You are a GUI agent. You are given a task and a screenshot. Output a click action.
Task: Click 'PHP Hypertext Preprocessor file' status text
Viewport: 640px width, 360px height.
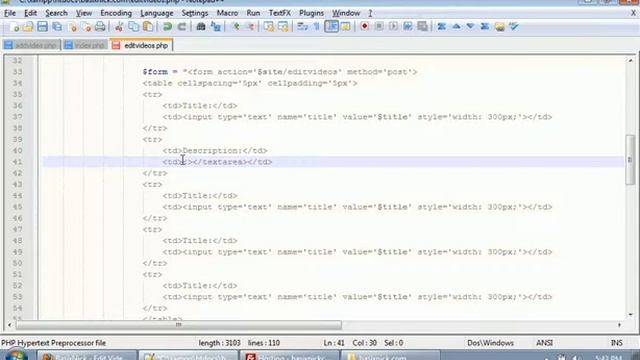(53, 343)
